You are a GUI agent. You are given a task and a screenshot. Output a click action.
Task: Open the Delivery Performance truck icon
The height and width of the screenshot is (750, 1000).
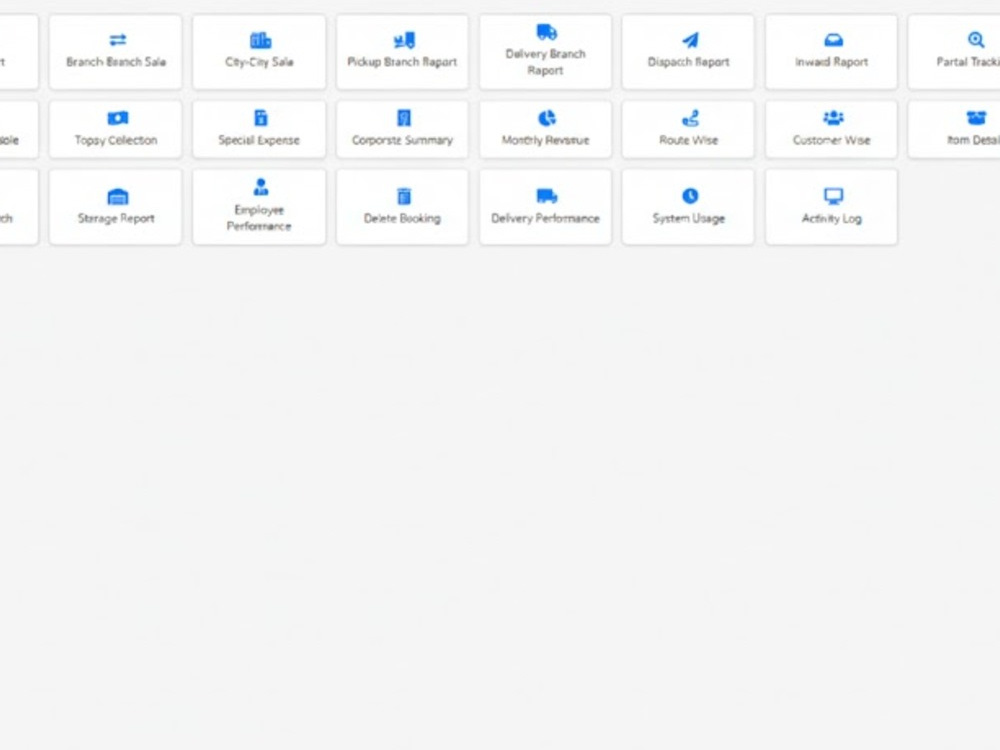547,196
